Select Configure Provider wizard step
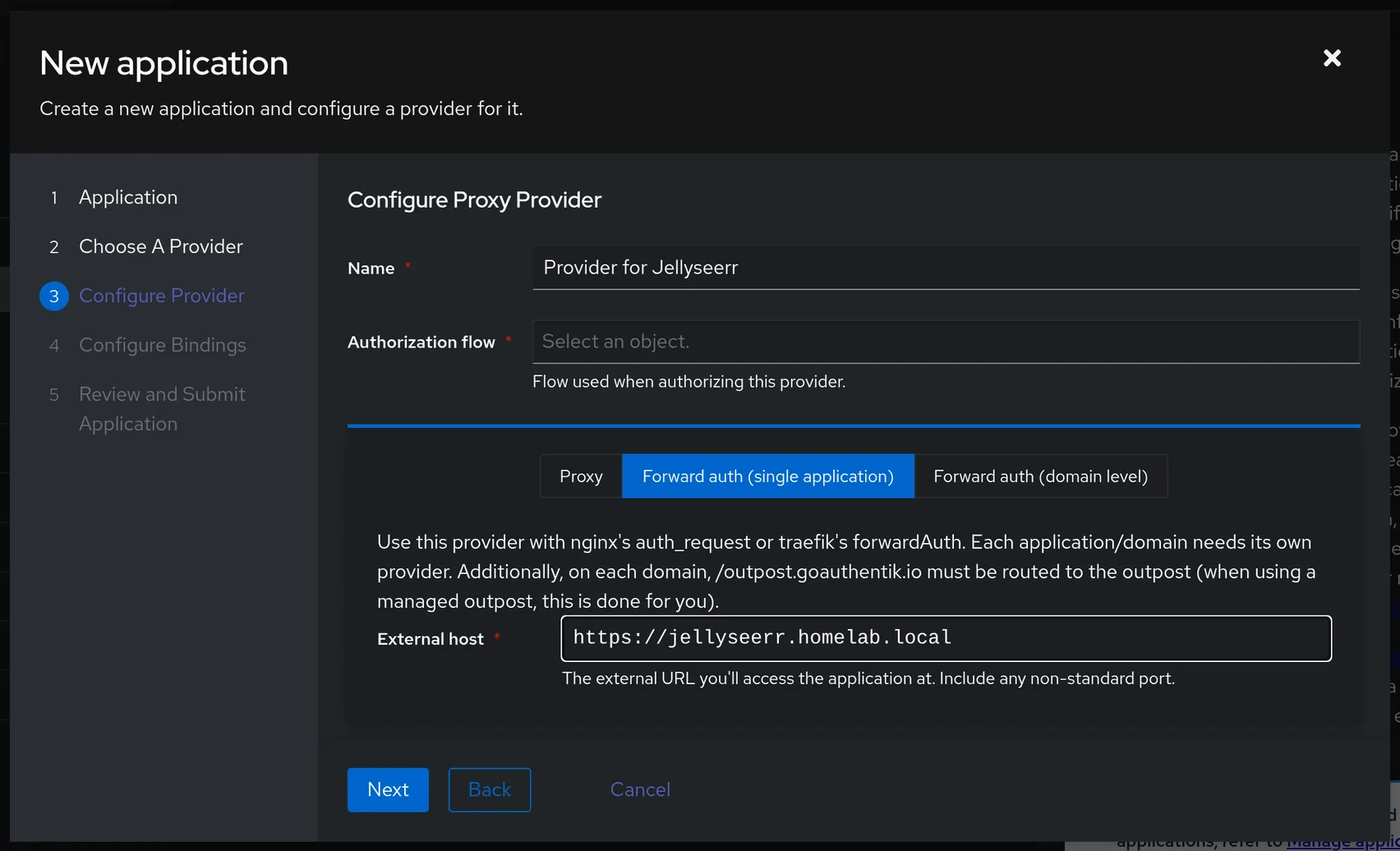Image resolution: width=1400 pixels, height=851 pixels. coord(162,296)
